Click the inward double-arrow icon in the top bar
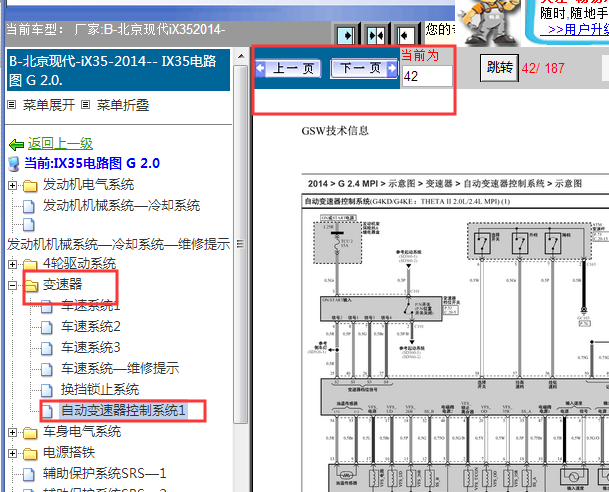609x492 pixels. [376, 36]
